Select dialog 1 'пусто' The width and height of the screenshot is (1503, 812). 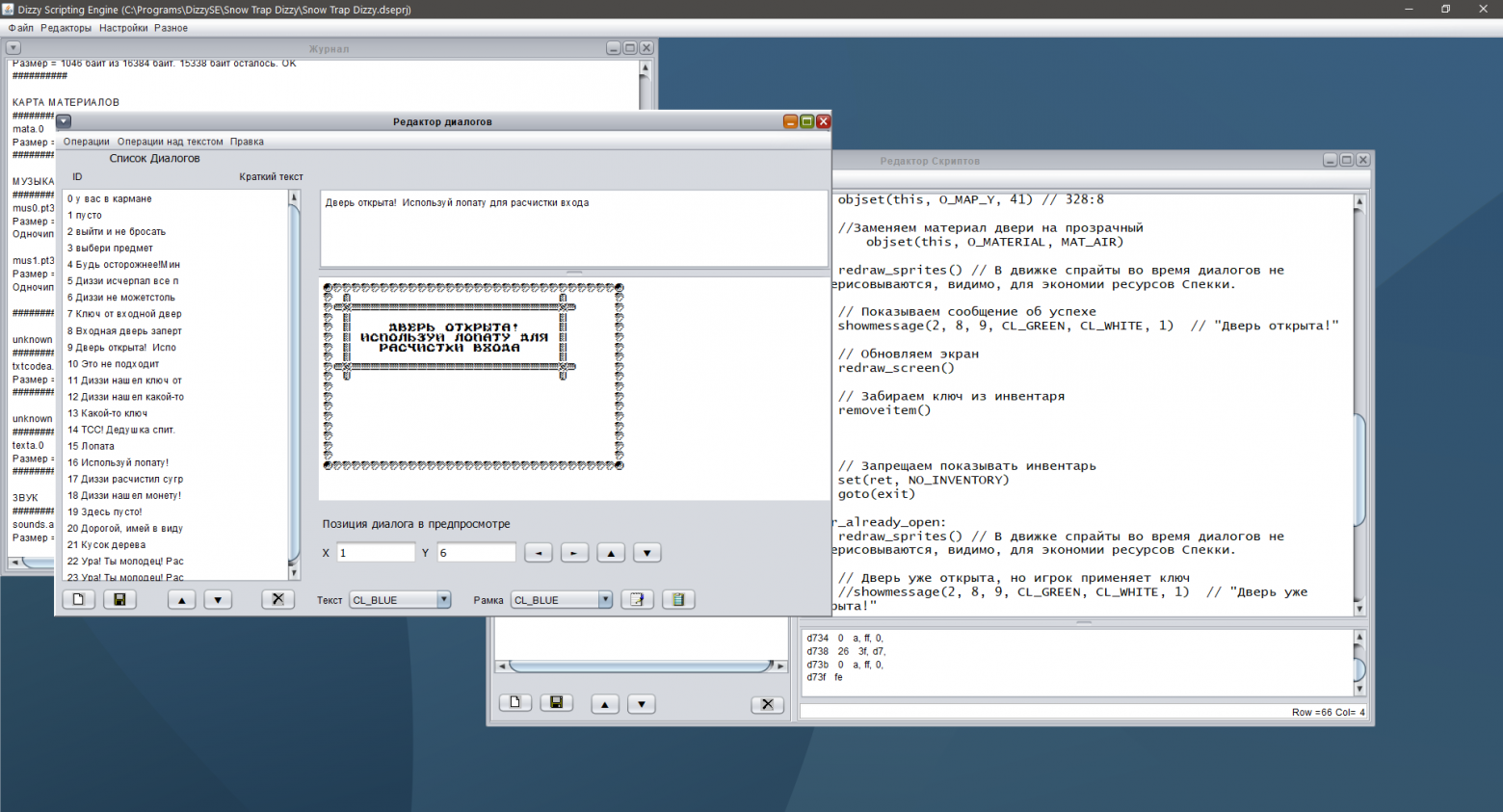pyautogui.click(x=176, y=215)
